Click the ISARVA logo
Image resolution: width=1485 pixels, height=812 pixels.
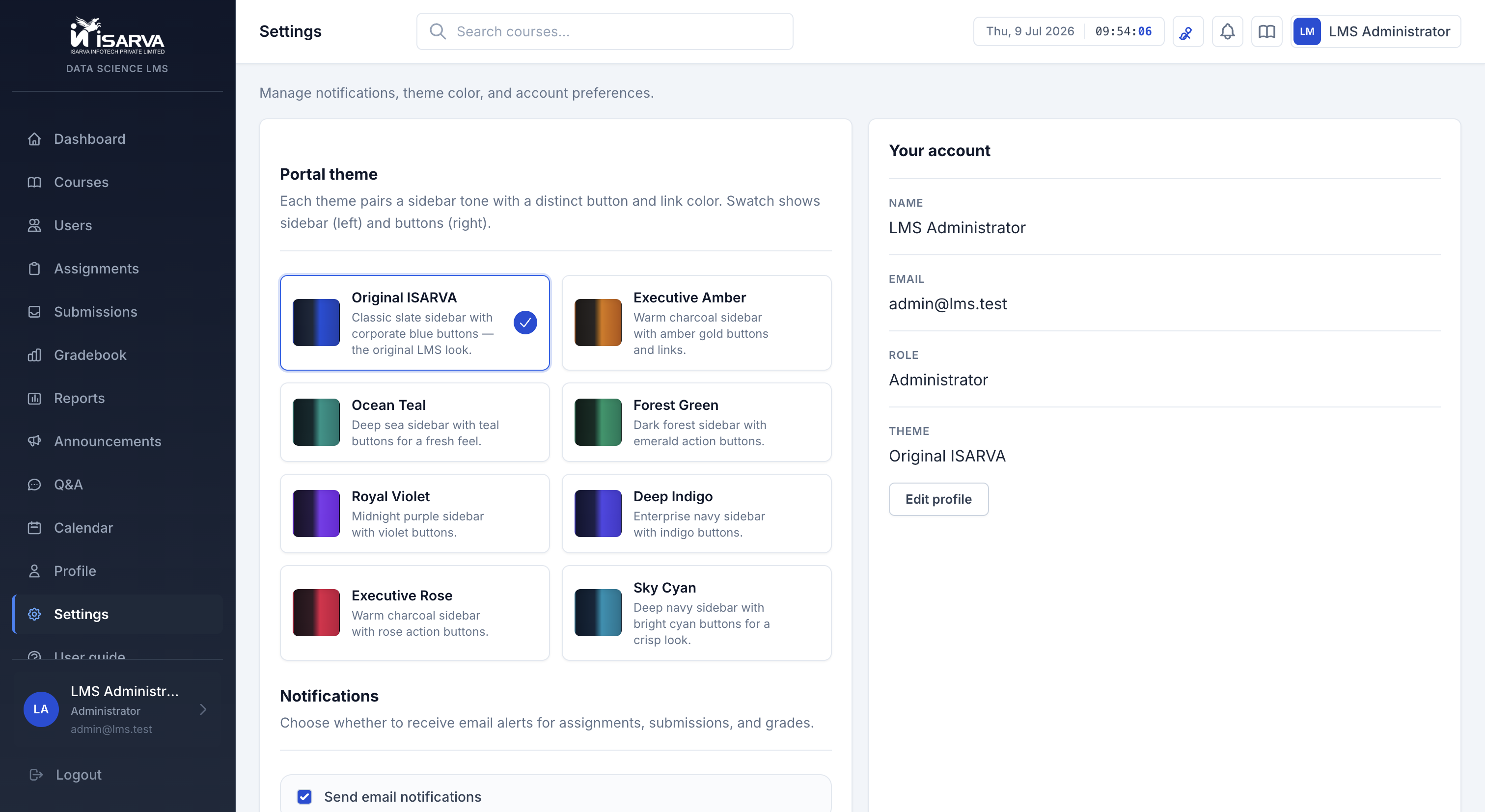tap(117, 36)
